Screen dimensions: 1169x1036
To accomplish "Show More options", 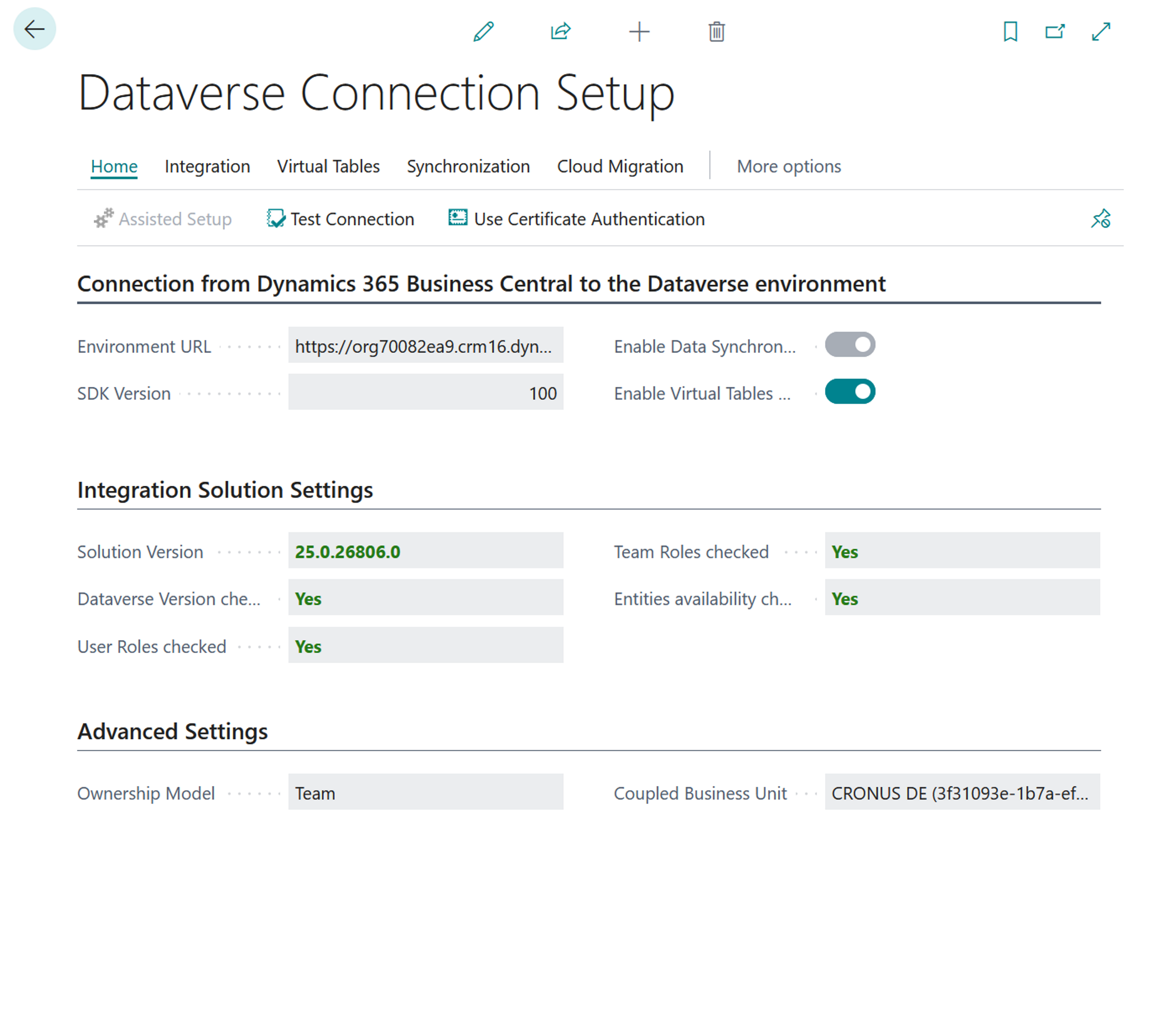I will 789,167.
